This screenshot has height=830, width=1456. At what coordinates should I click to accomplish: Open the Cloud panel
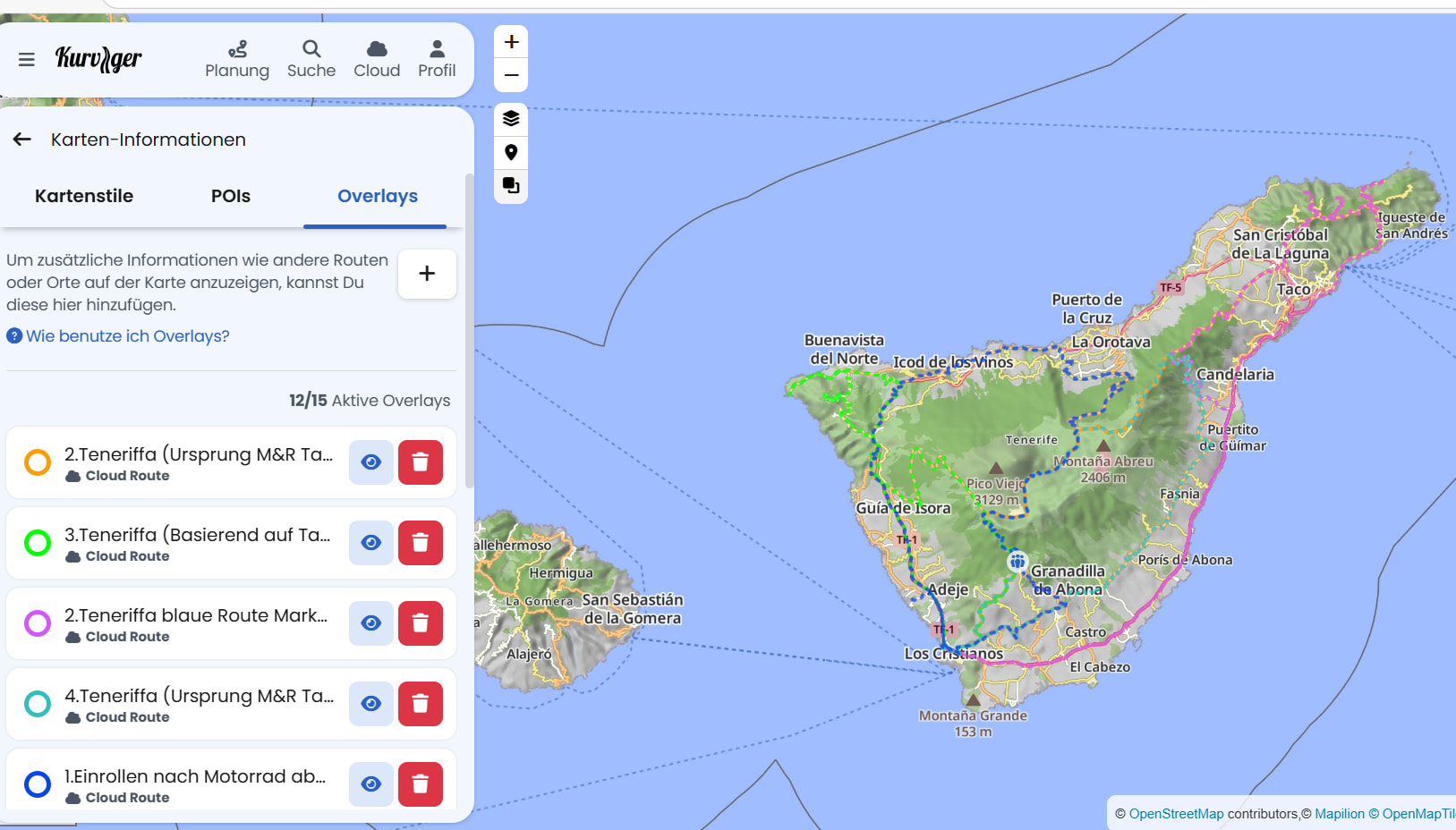[377, 59]
